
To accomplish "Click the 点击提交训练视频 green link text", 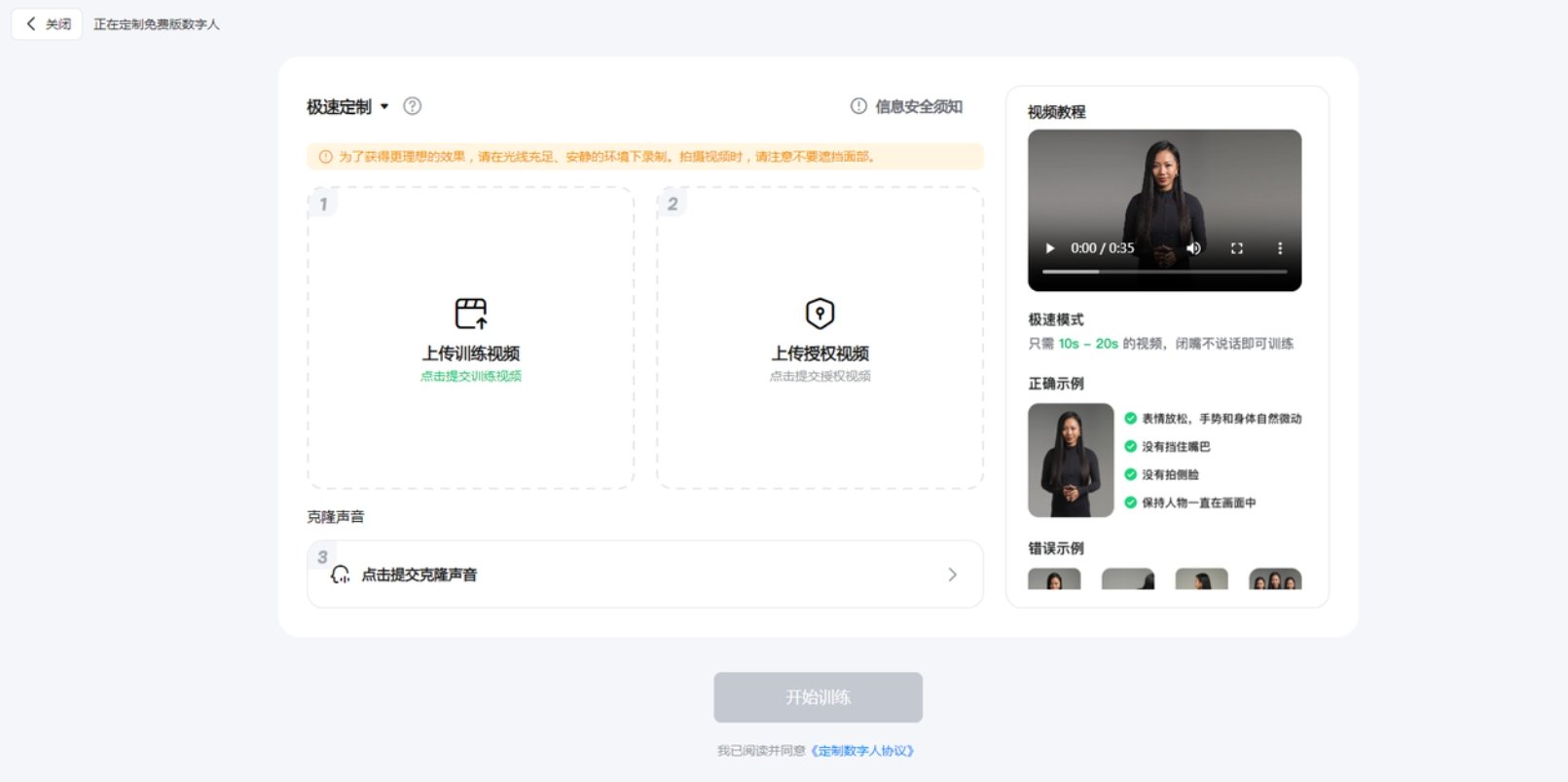I will (x=471, y=376).
